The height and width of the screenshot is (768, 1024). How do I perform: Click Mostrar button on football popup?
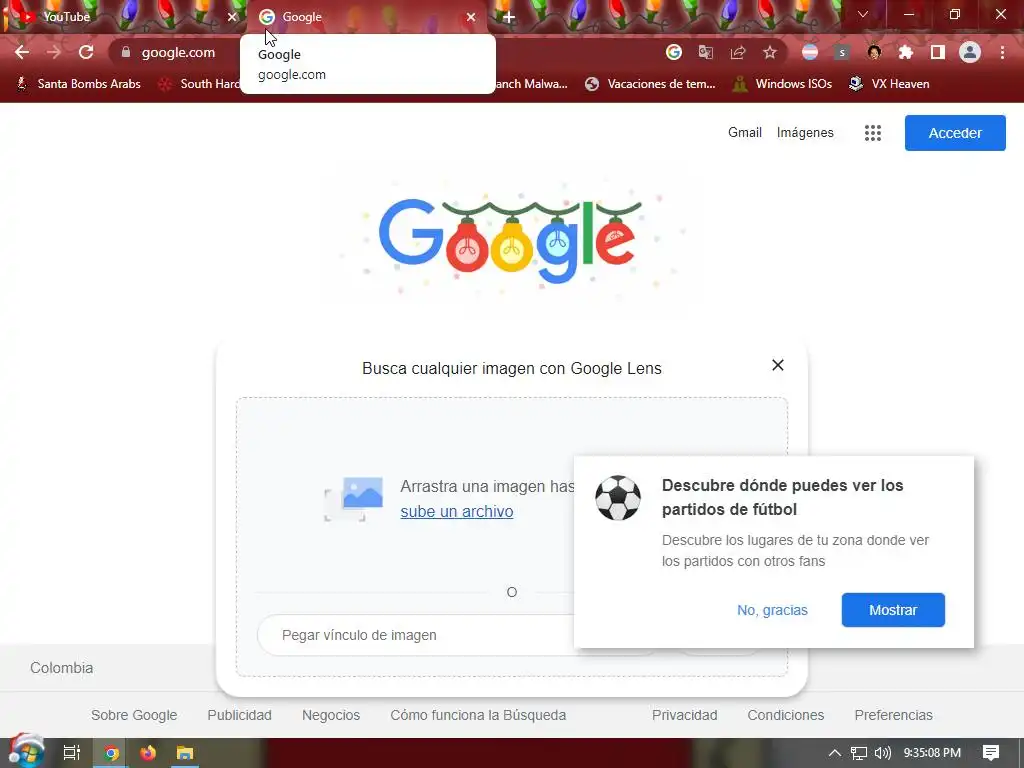893,610
